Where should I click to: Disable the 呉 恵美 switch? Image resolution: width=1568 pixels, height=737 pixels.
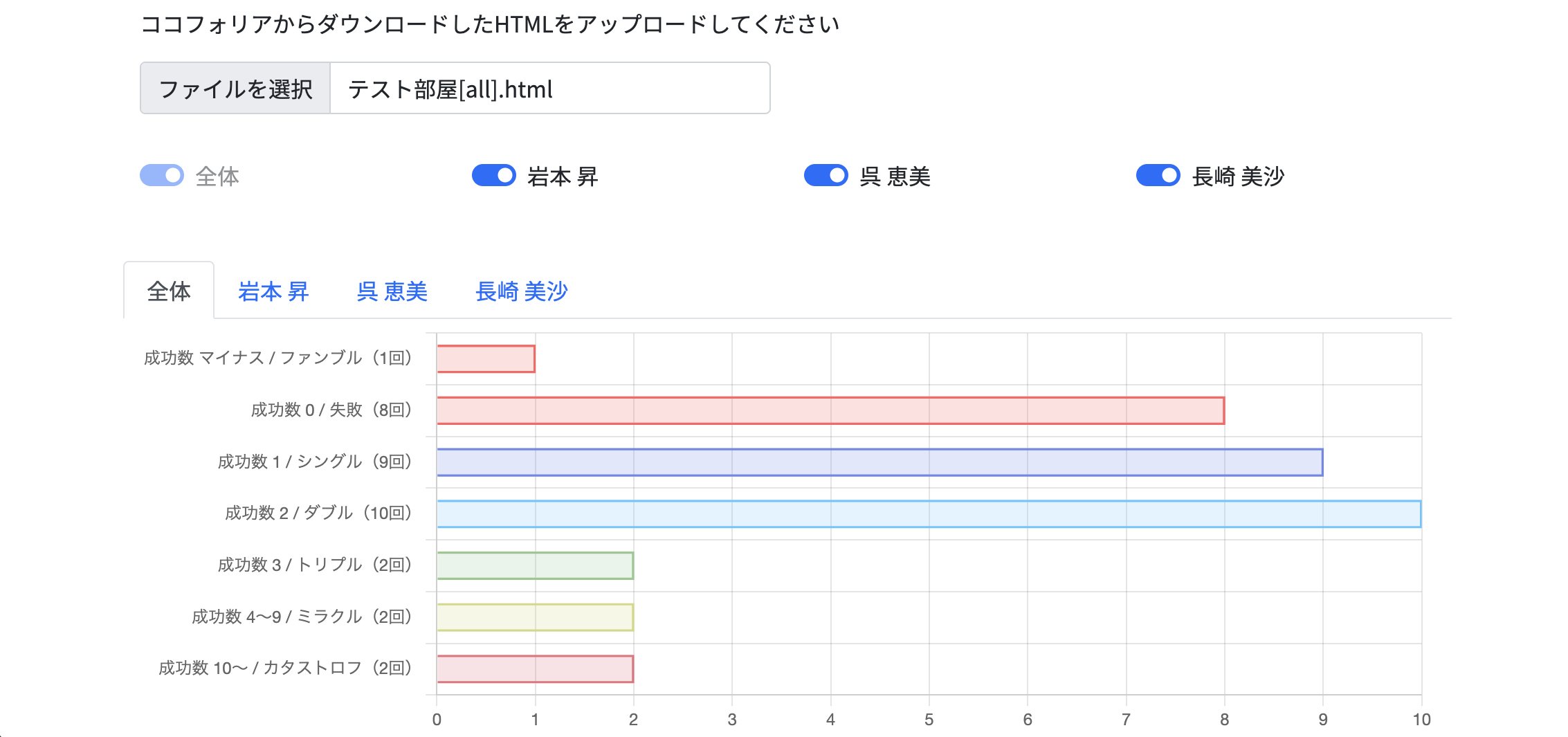click(x=826, y=176)
